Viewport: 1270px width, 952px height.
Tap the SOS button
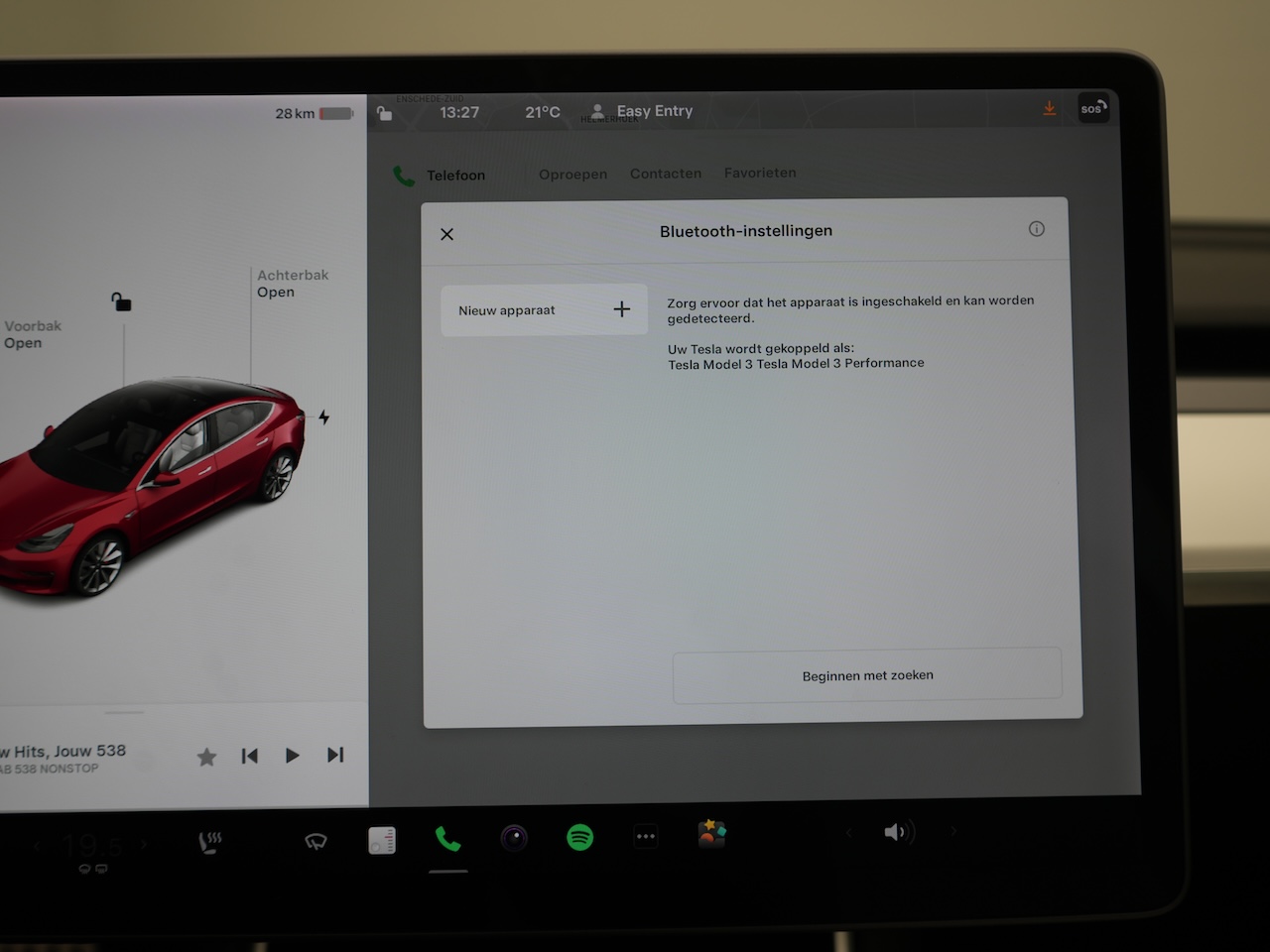1092,109
